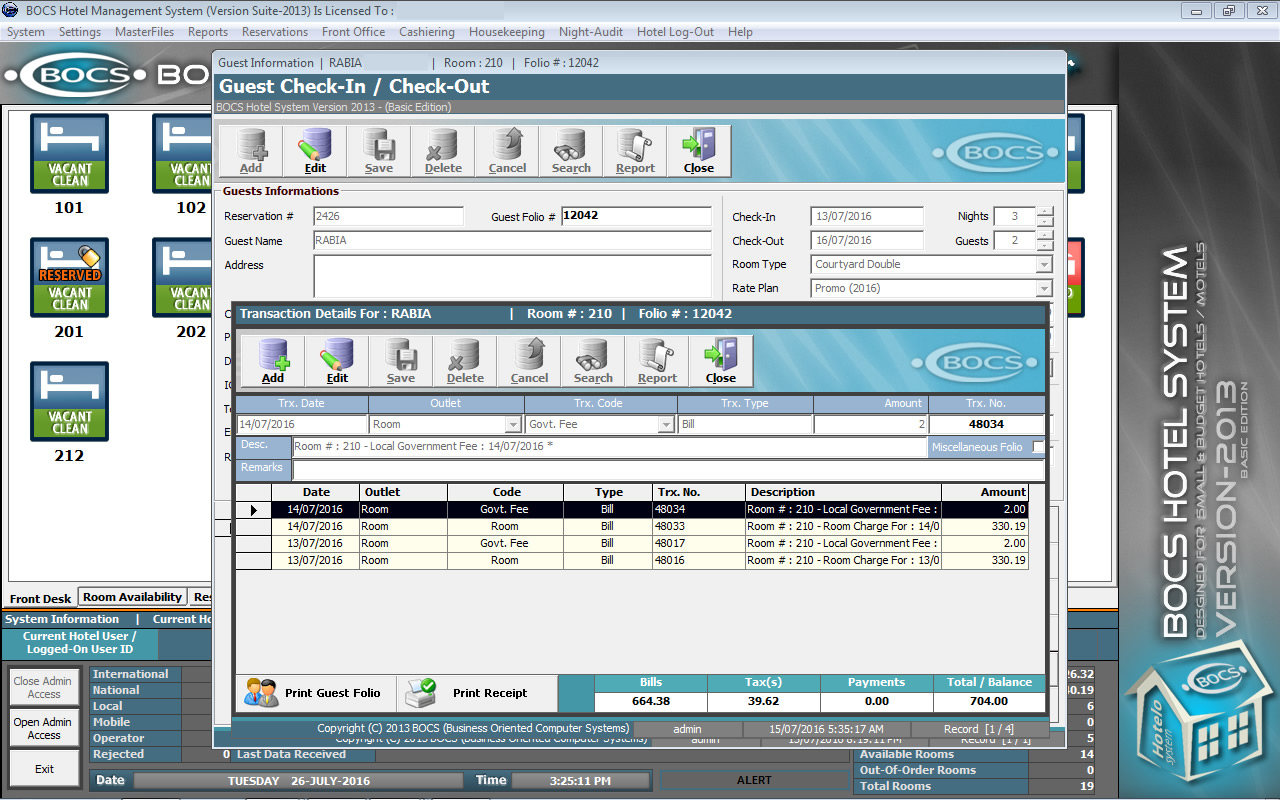Switch to the Front Desk tab
Image resolution: width=1280 pixels, height=800 pixels.
point(41,599)
